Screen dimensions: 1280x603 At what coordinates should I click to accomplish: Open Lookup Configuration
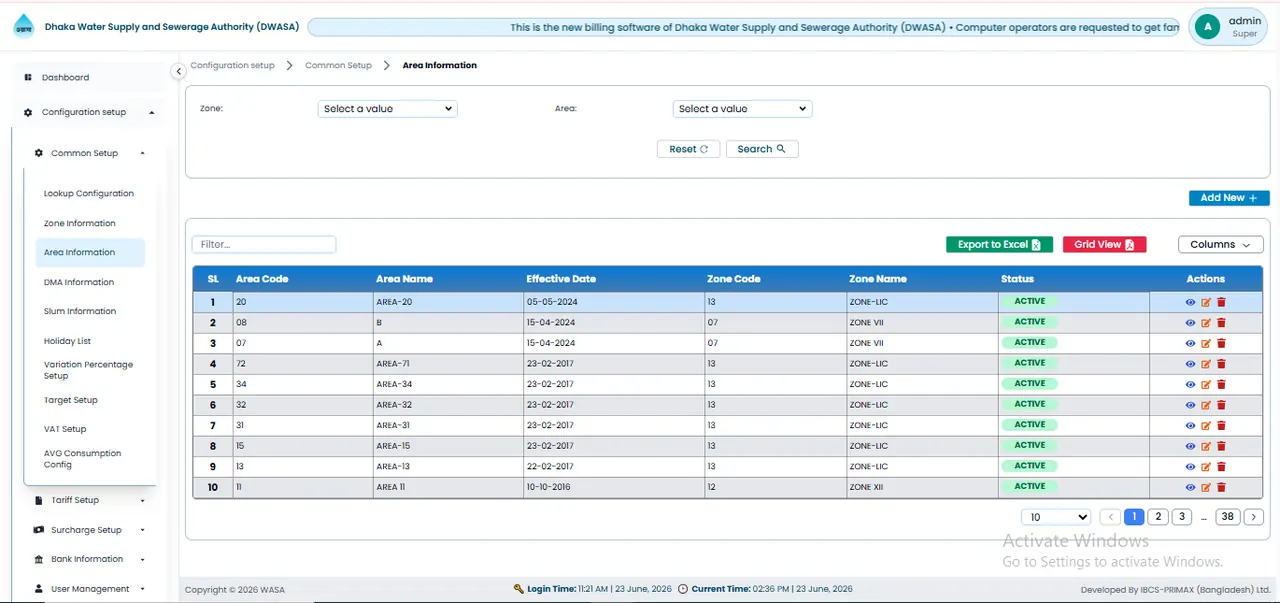(x=89, y=194)
